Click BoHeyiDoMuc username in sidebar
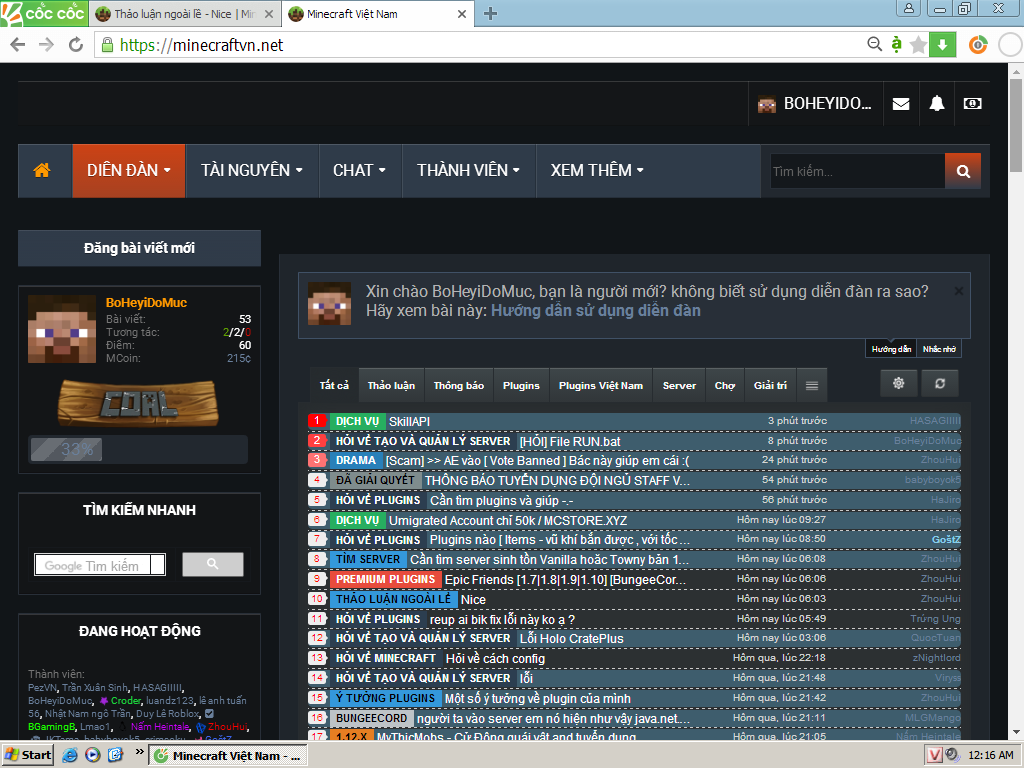Viewport: 1024px width, 768px height. [x=146, y=303]
